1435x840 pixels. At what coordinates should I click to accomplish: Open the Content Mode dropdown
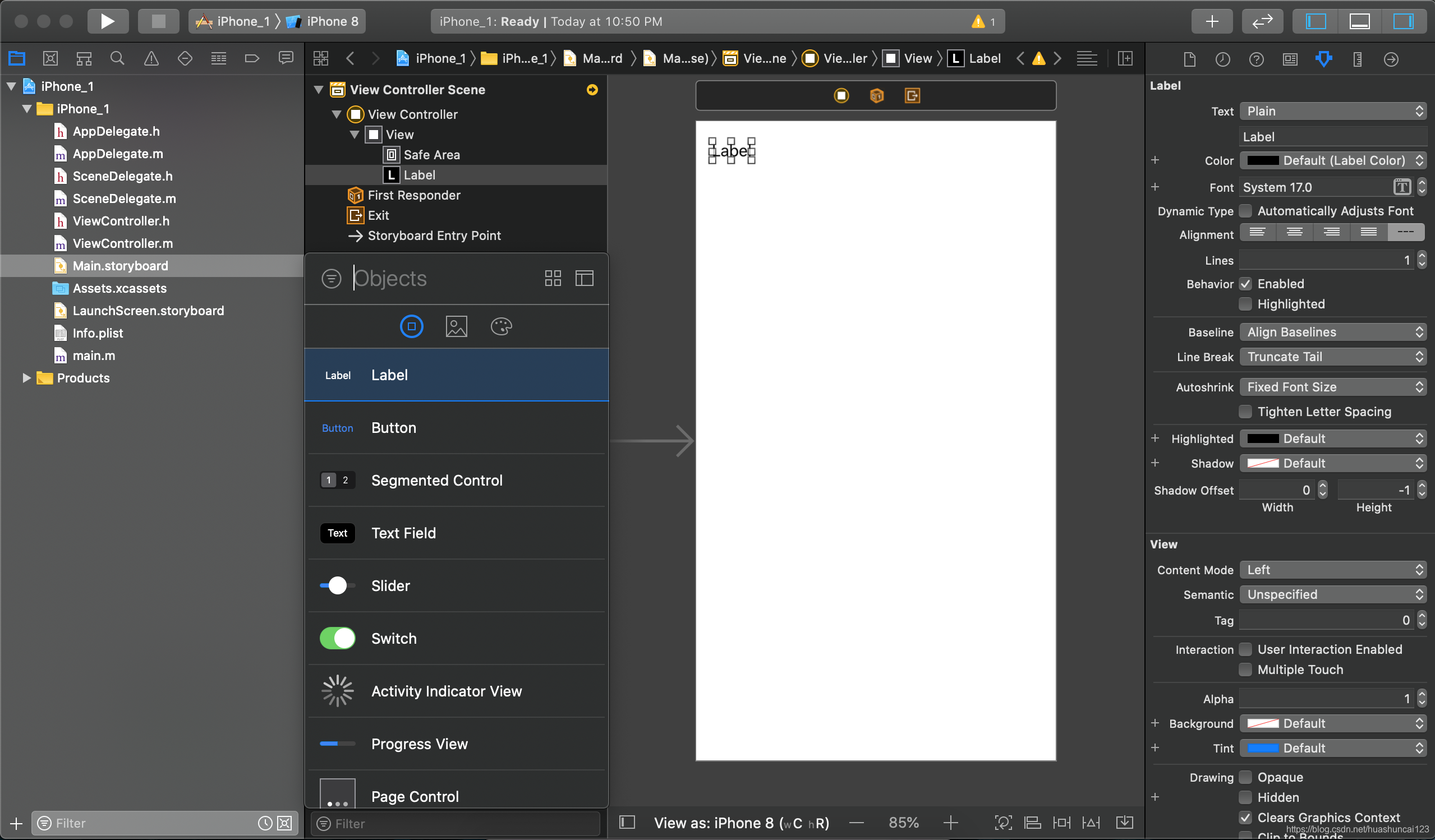coord(1332,570)
